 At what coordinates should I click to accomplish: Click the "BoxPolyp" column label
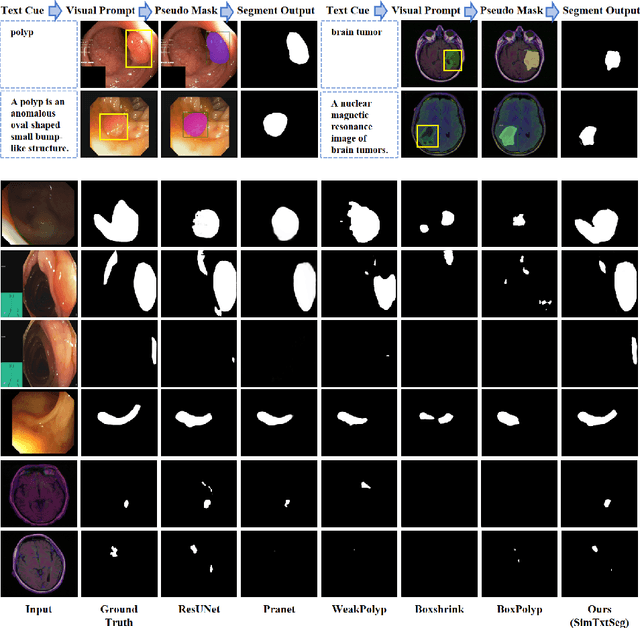[x=518, y=607]
